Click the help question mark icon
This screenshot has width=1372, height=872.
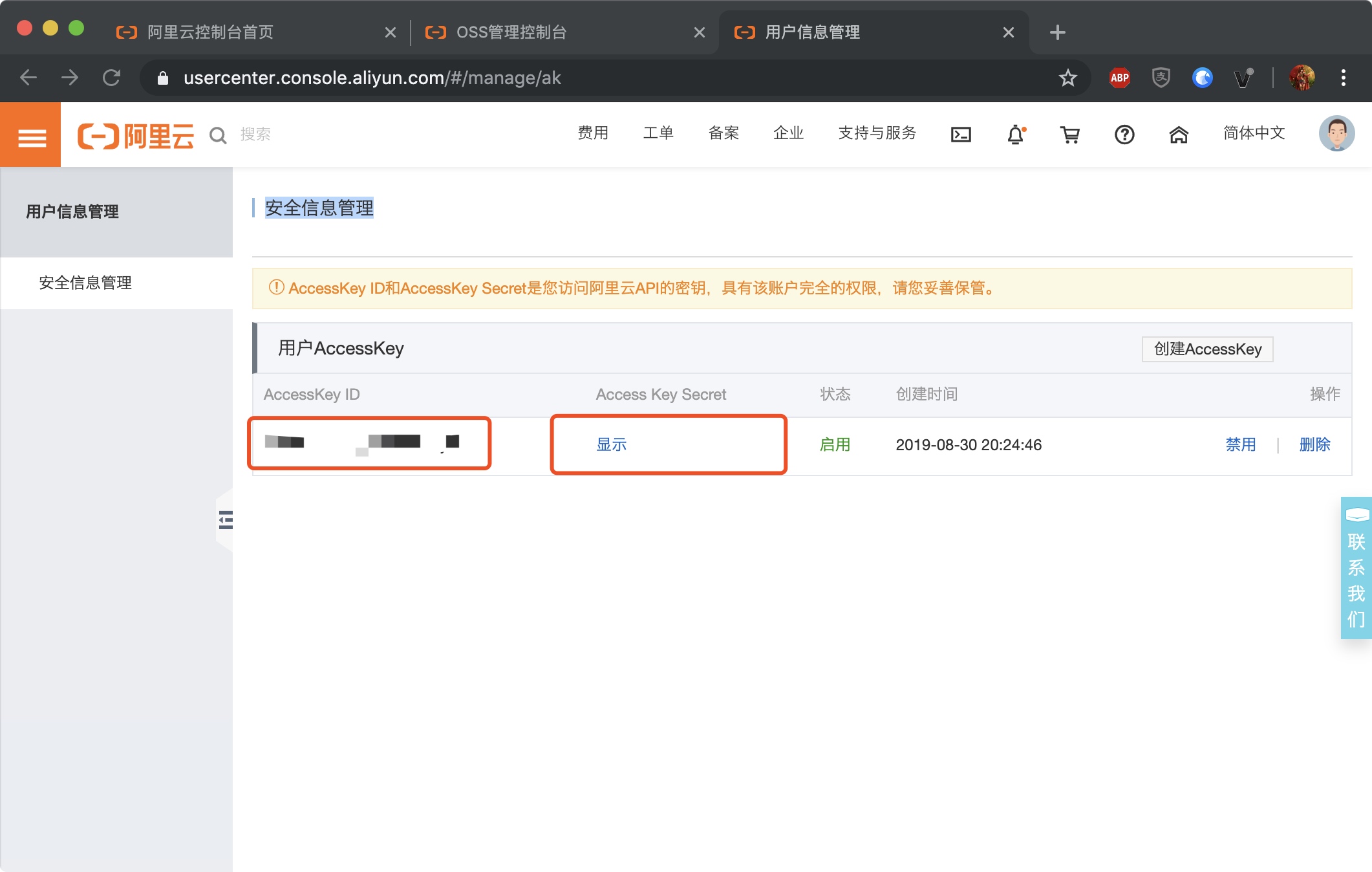[x=1124, y=135]
